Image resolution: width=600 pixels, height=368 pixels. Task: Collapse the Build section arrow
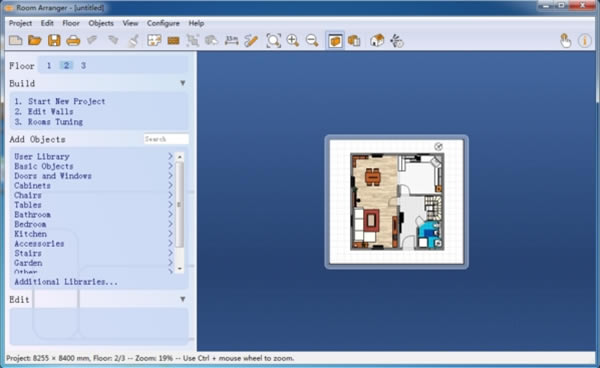click(x=183, y=83)
